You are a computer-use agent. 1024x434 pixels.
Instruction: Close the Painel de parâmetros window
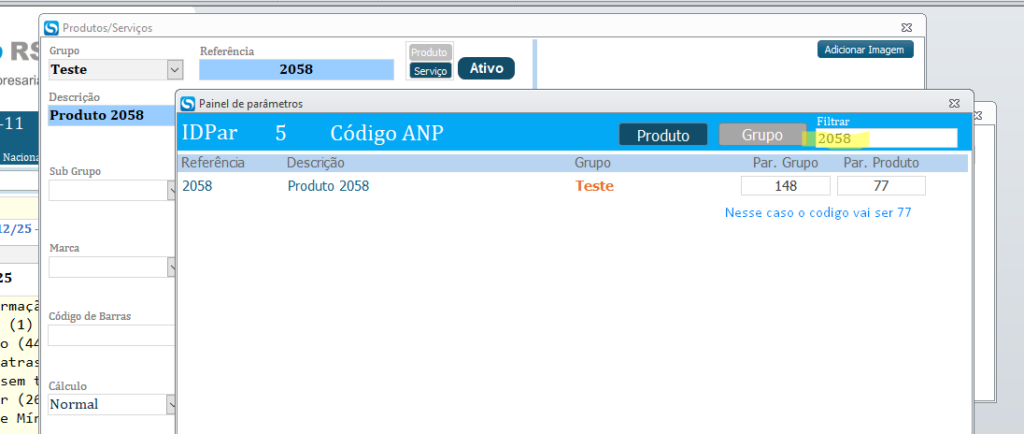click(x=954, y=103)
